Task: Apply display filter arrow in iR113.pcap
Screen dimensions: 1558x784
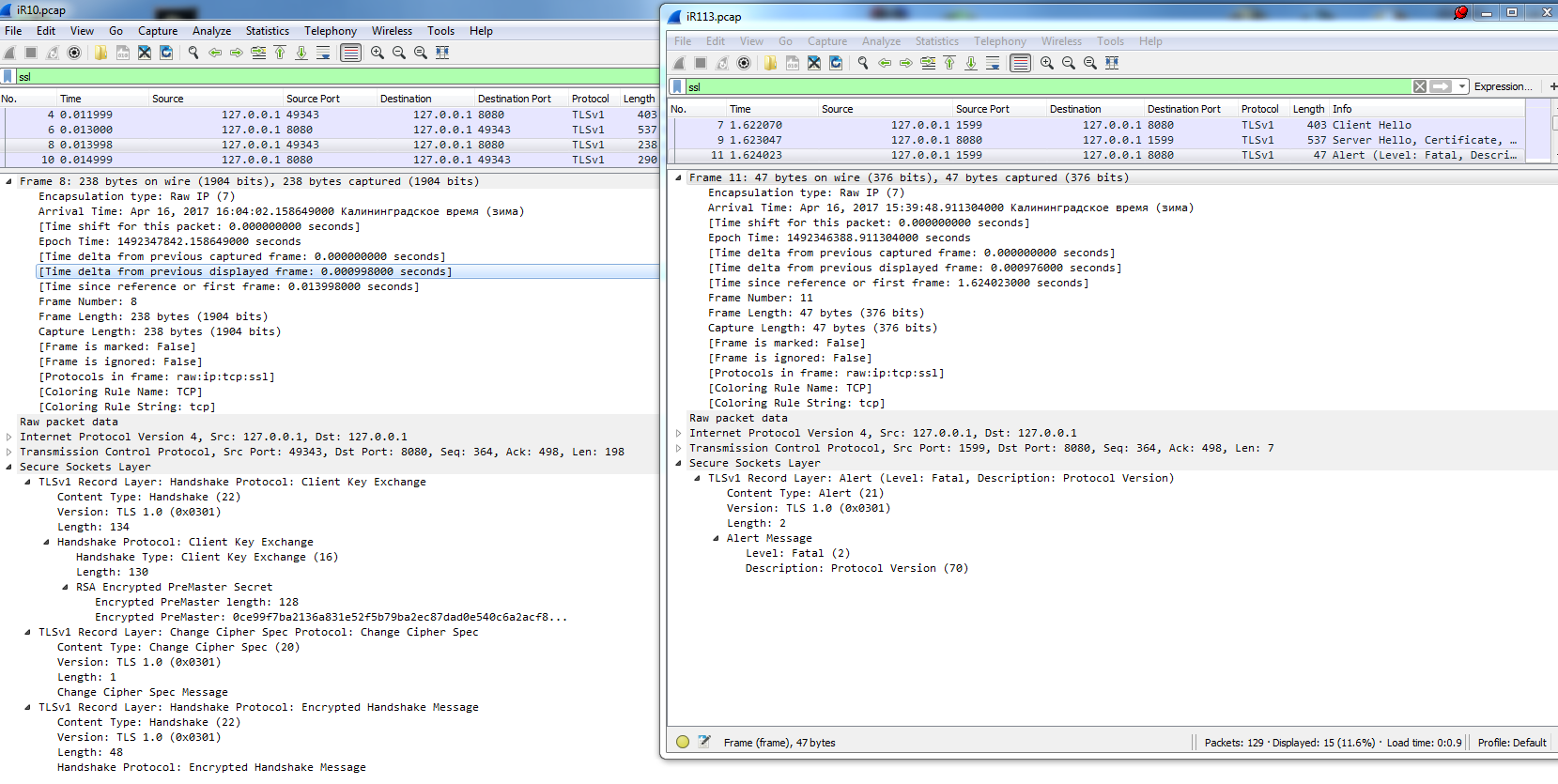Action: tap(1441, 86)
